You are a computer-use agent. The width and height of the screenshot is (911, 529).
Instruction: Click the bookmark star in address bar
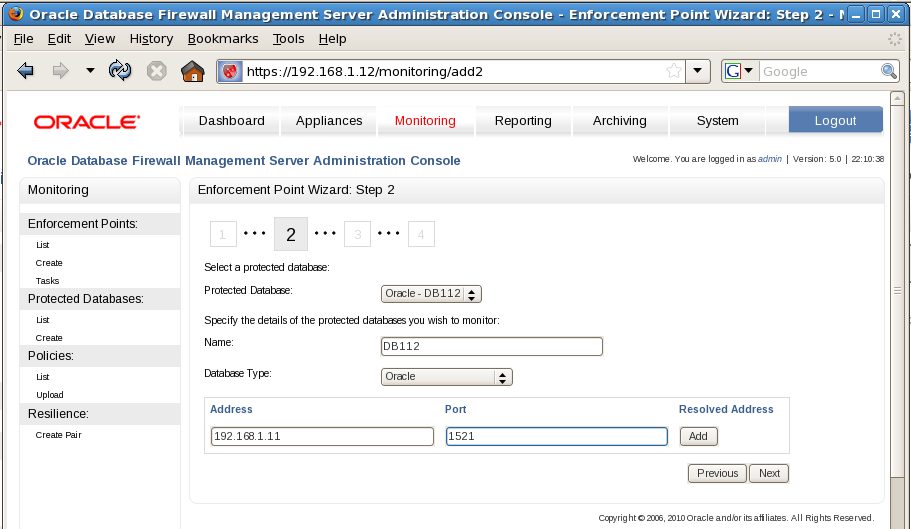[674, 71]
